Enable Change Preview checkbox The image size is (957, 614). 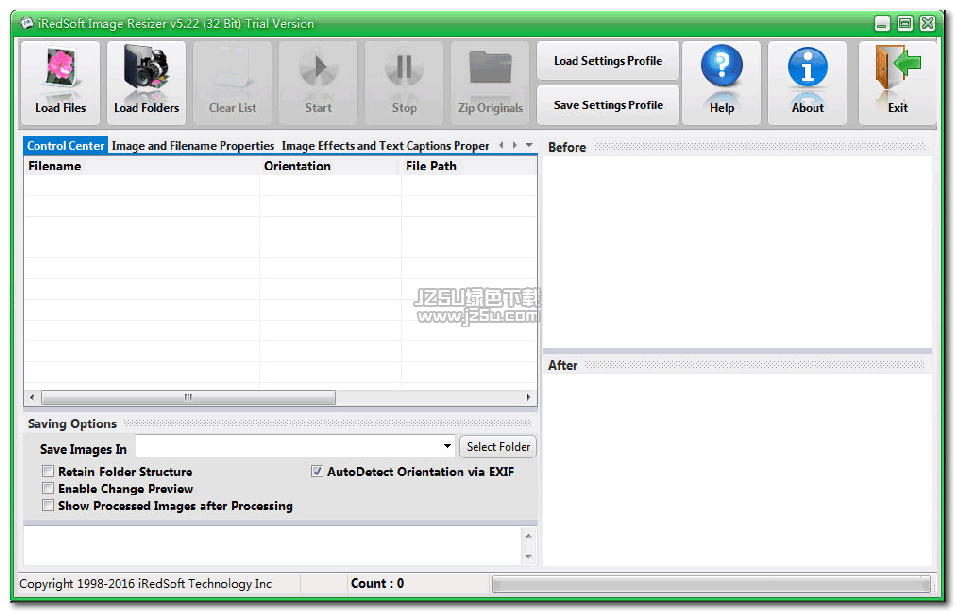click(x=48, y=488)
